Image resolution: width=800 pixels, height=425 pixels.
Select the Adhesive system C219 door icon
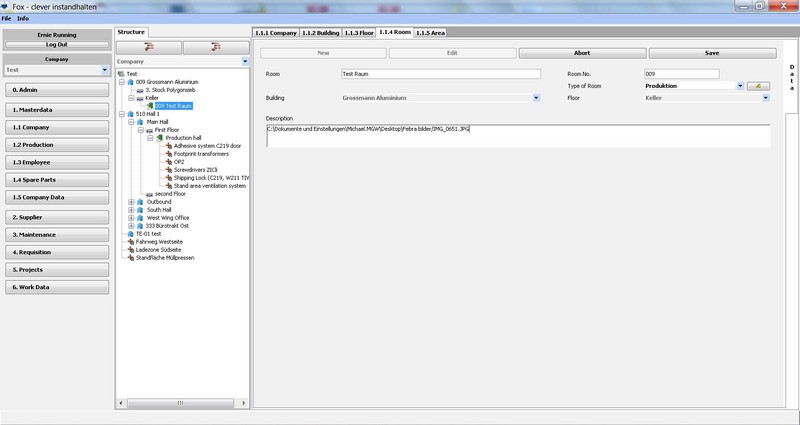[x=168, y=145]
